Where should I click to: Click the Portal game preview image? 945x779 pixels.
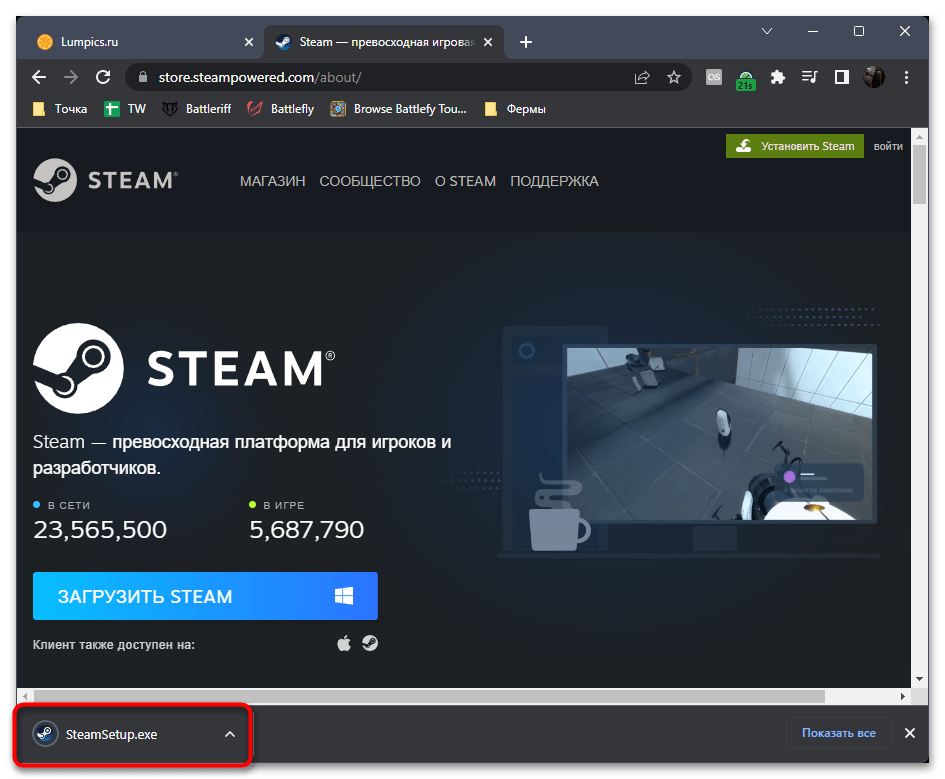click(719, 434)
